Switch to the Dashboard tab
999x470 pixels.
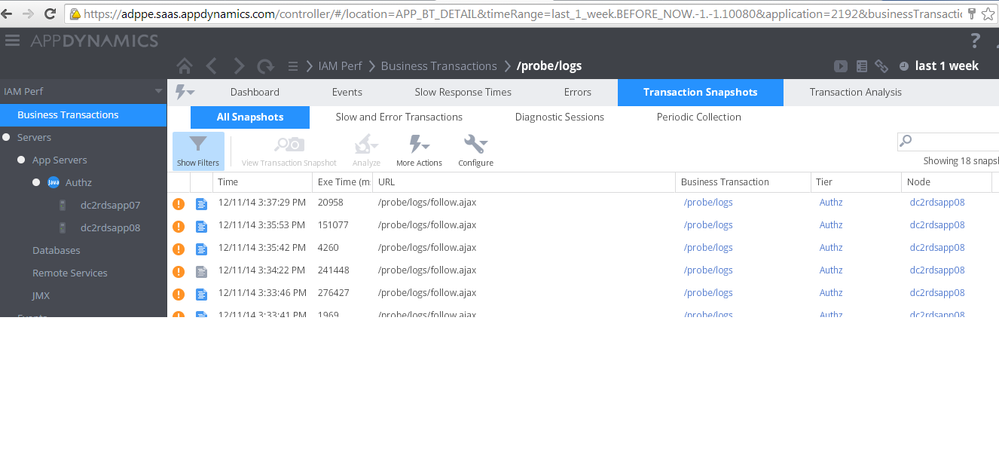pos(255,92)
